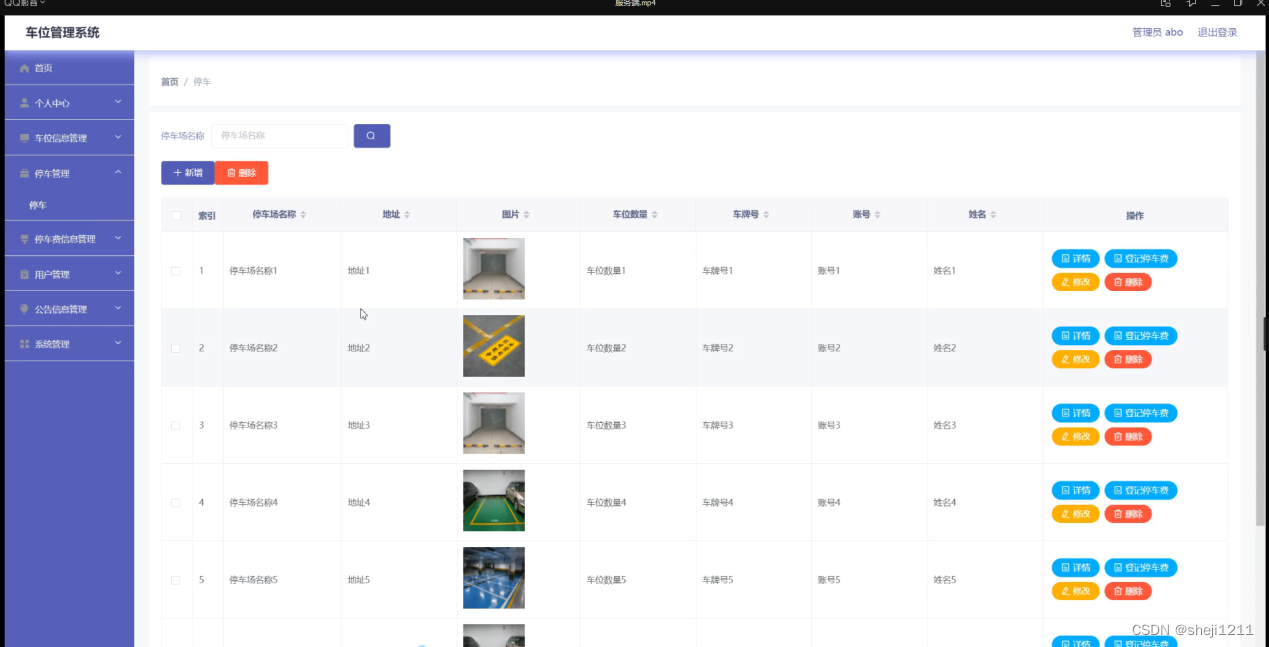Sort by 车位数量 column arrows
This screenshot has width=1269, height=647.
point(655,215)
